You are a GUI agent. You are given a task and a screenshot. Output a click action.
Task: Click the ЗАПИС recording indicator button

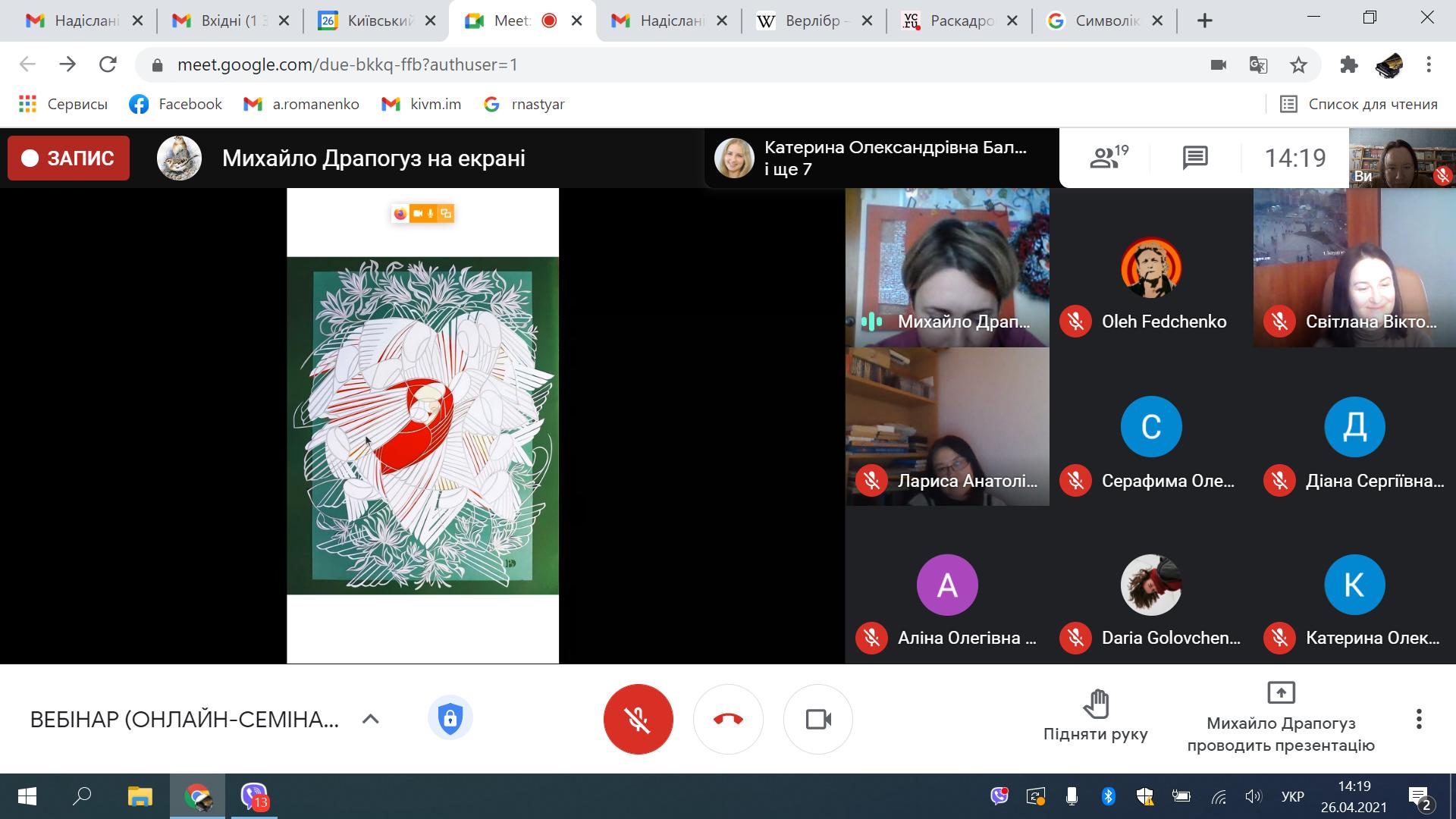pos(69,158)
